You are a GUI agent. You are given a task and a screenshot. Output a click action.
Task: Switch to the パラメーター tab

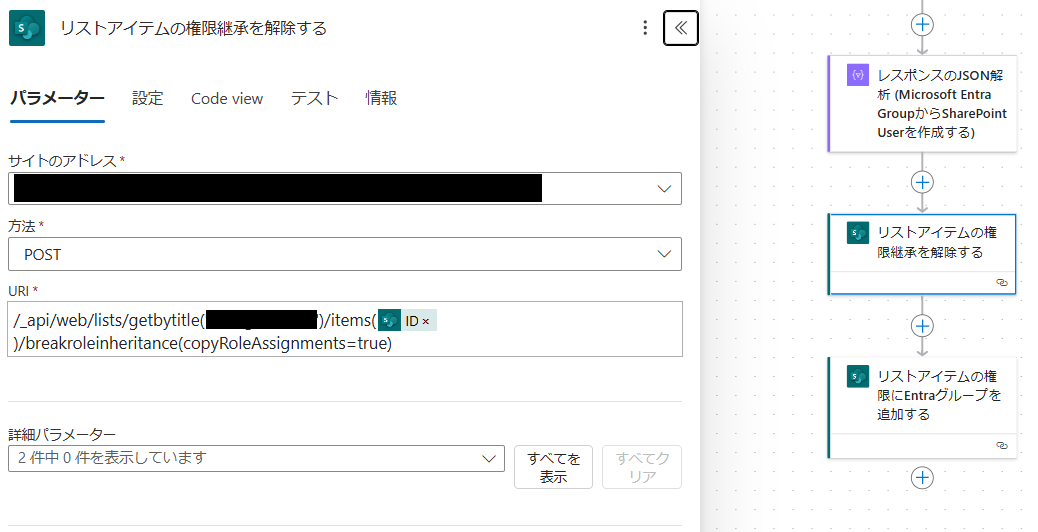(x=58, y=99)
